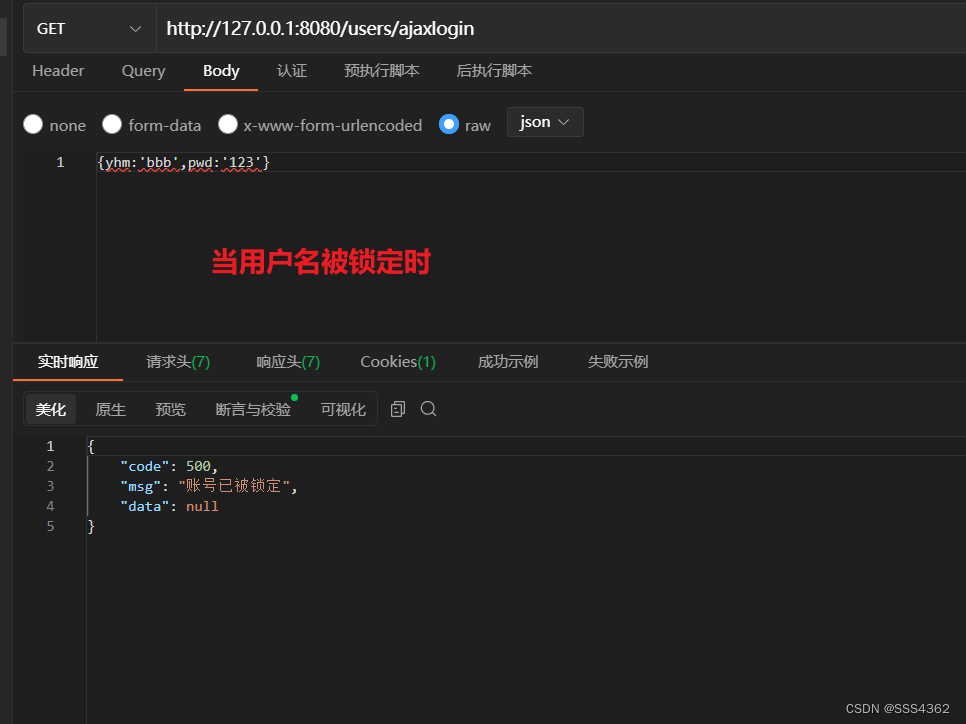This screenshot has height=724, width=966.
Task: Select the 预览 response view
Action: pyautogui.click(x=170, y=409)
